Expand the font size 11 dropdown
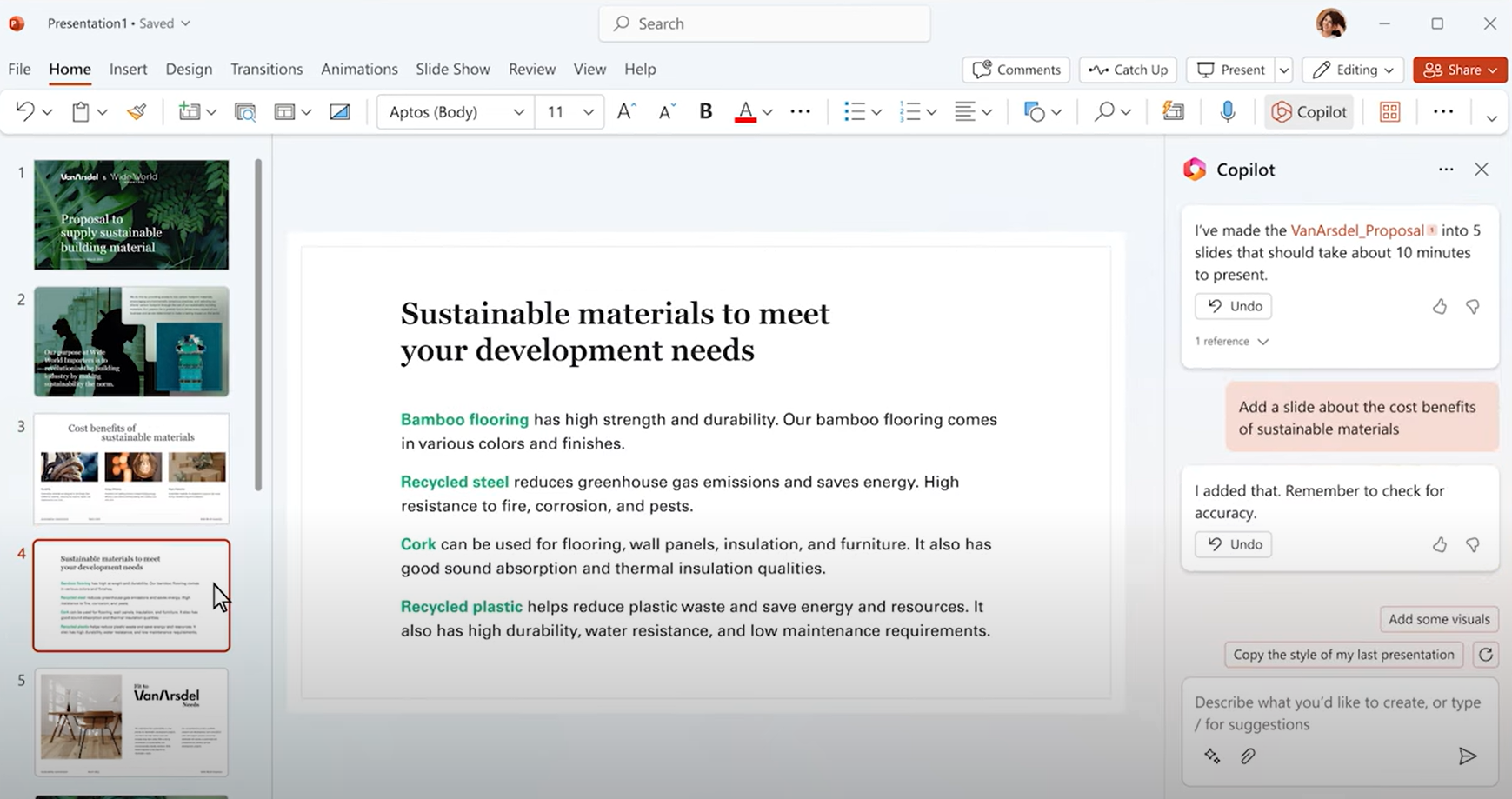 [589, 112]
